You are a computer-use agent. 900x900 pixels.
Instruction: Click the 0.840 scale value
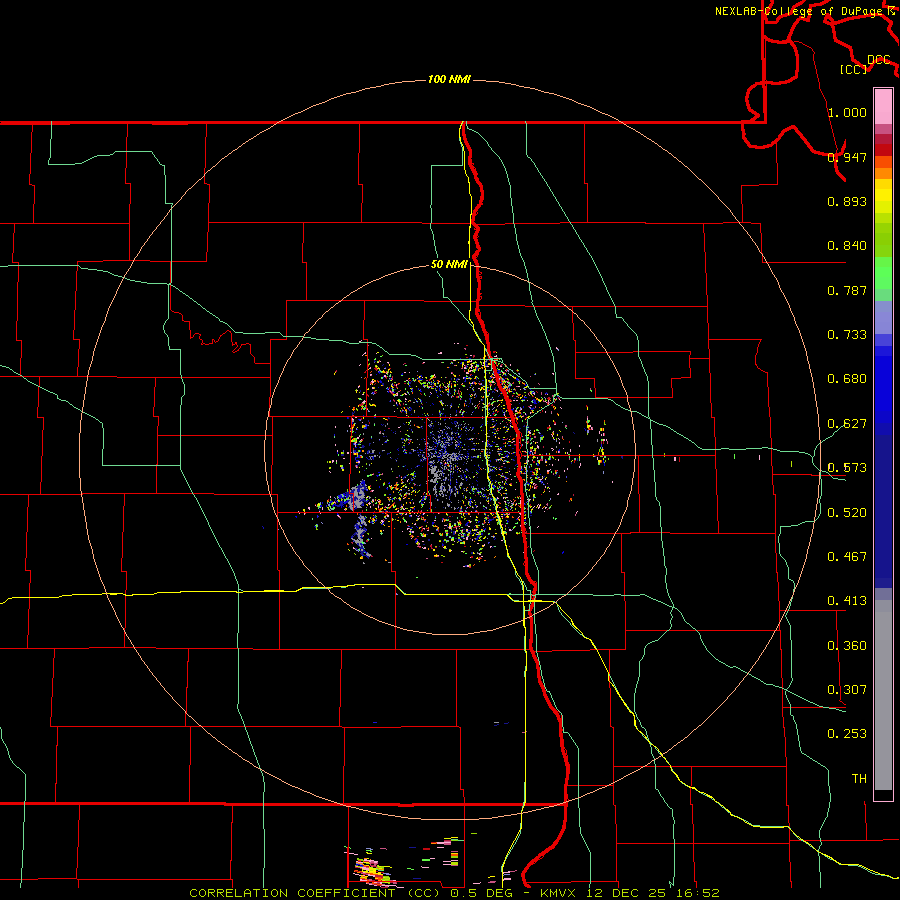click(847, 246)
